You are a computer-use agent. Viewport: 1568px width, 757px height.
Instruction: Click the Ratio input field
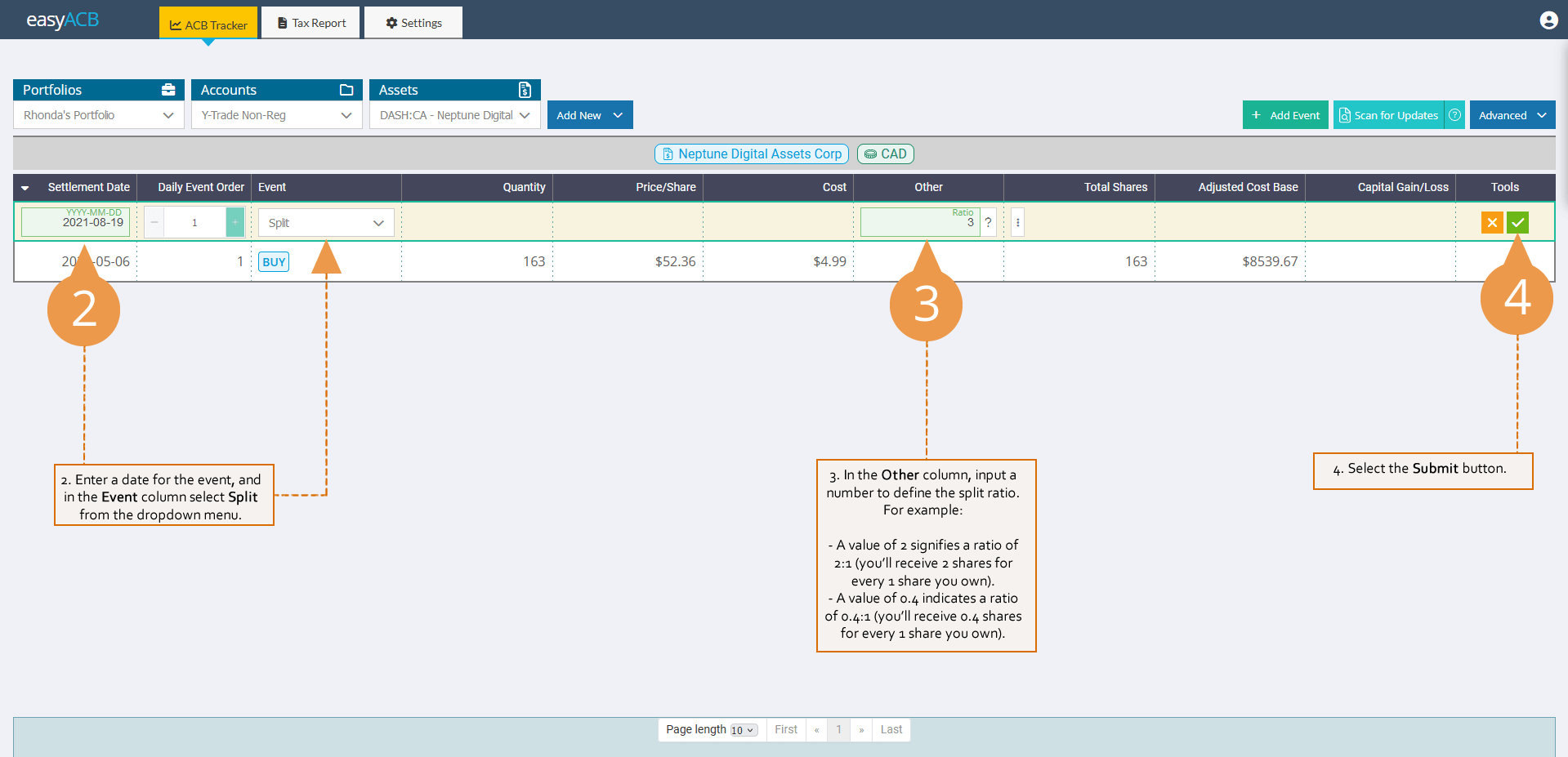tap(920, 222)
